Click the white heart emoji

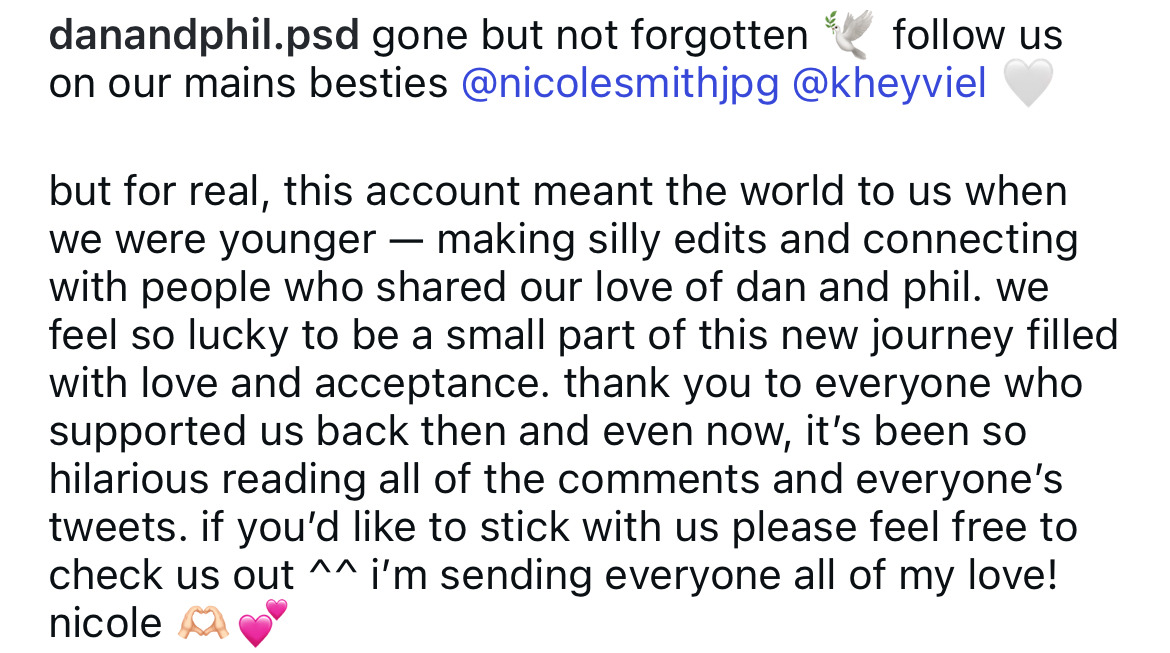click(x=1027, y=85)
